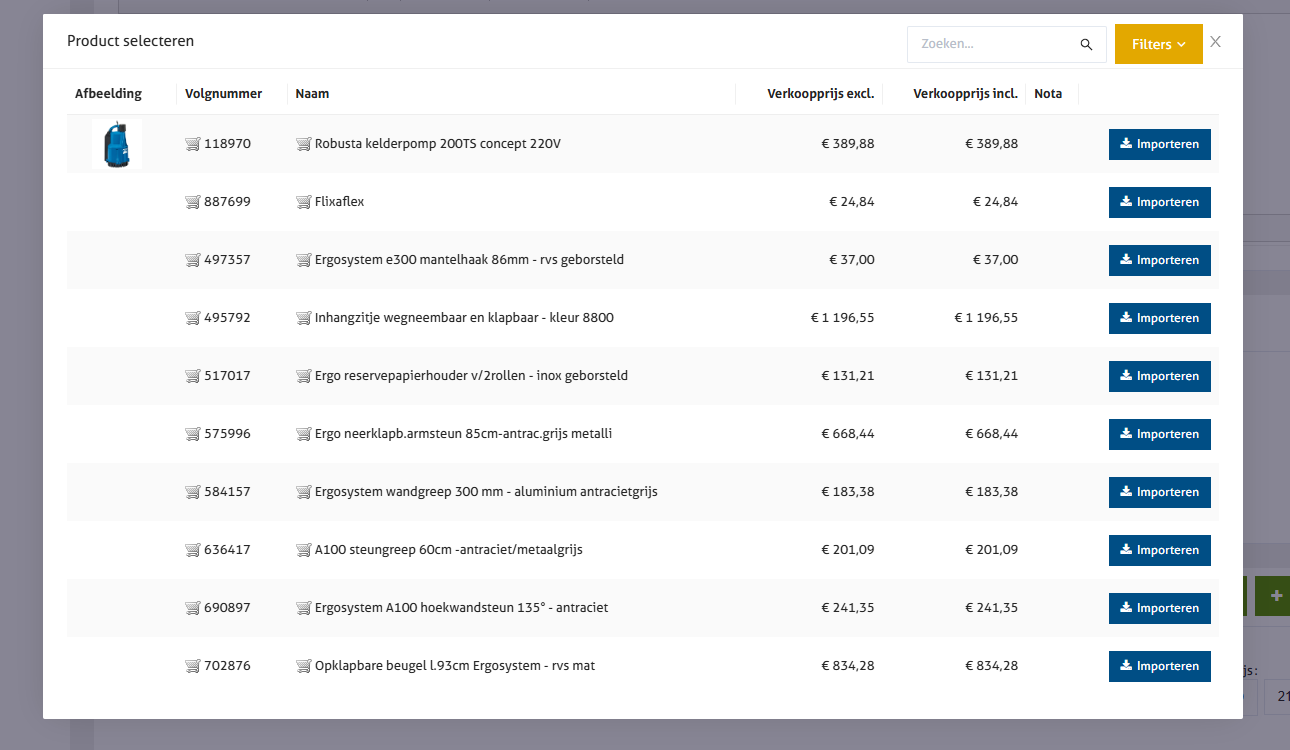Click the search magnifier icon
1290x750 pixels.
[x=1086, y=45]
